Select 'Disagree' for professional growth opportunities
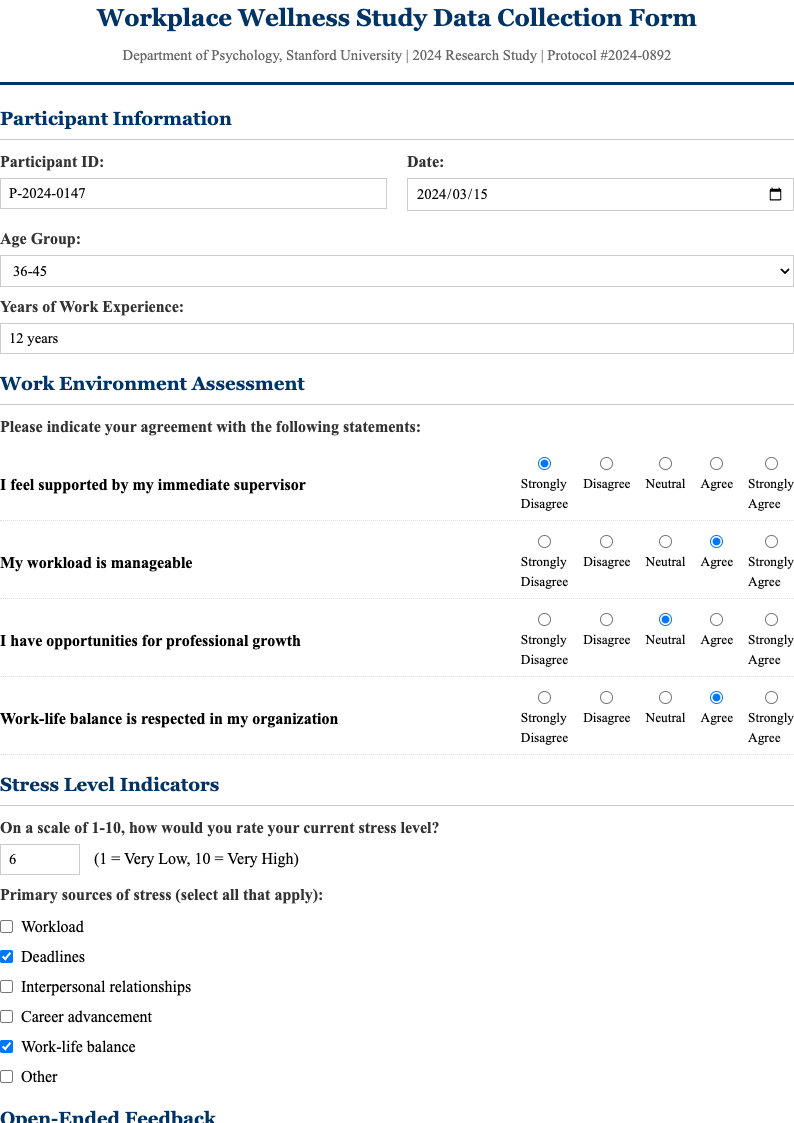Image resolution: width=794 pixels, height=1123 pixels. tap(606, 619)
